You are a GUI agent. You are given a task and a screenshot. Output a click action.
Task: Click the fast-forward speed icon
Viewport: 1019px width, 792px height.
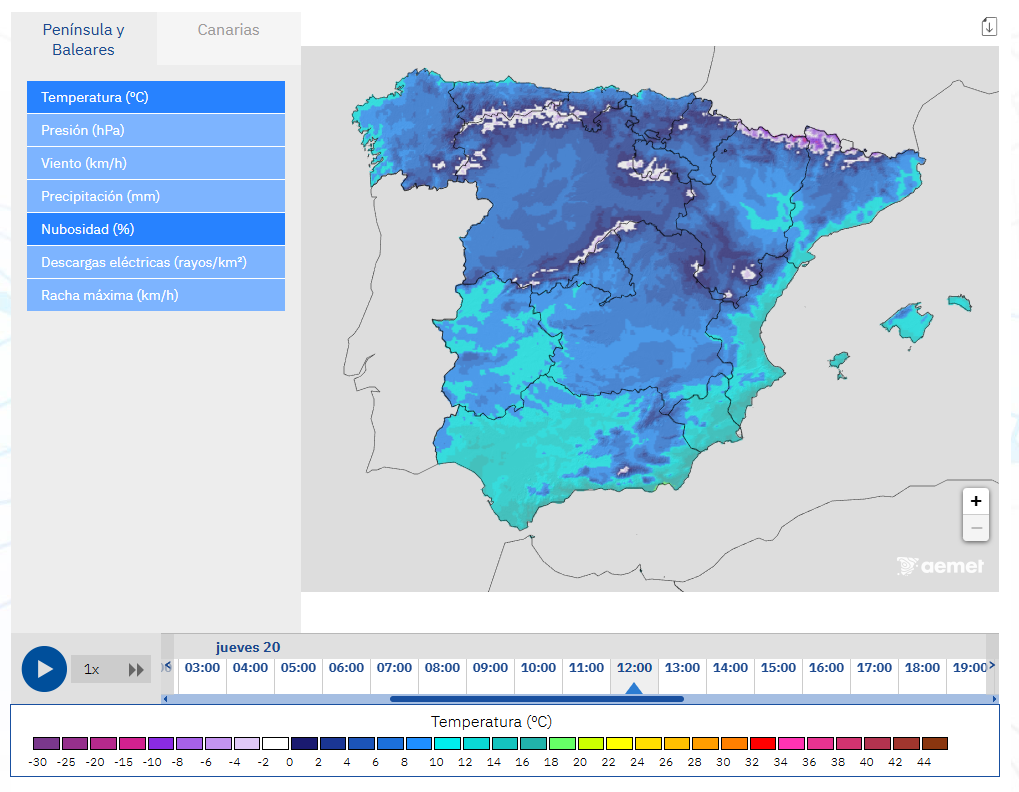pyautogui.click(x=137, y=670)
